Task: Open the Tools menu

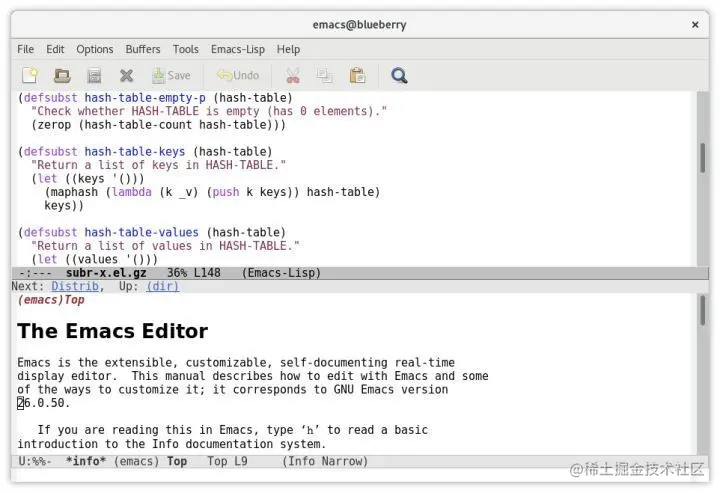Action: (x=186, y=49)
